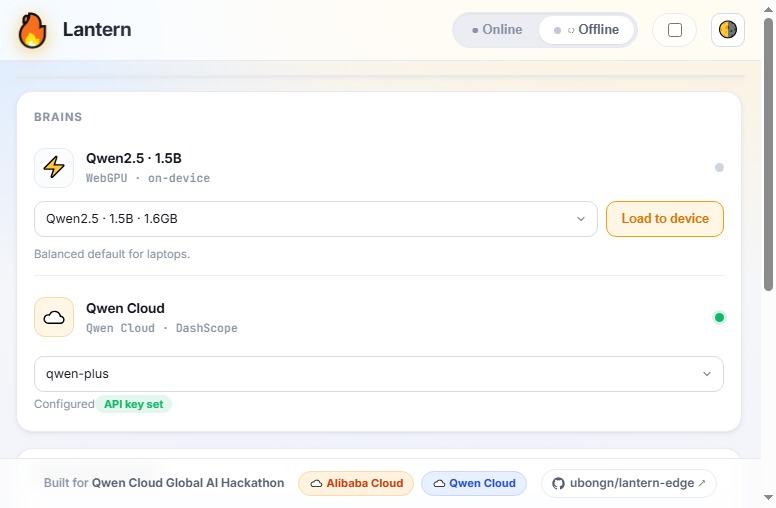Screen dimensions: 776x508
Task: Switch to Online mode
Action: click(497, 30)
